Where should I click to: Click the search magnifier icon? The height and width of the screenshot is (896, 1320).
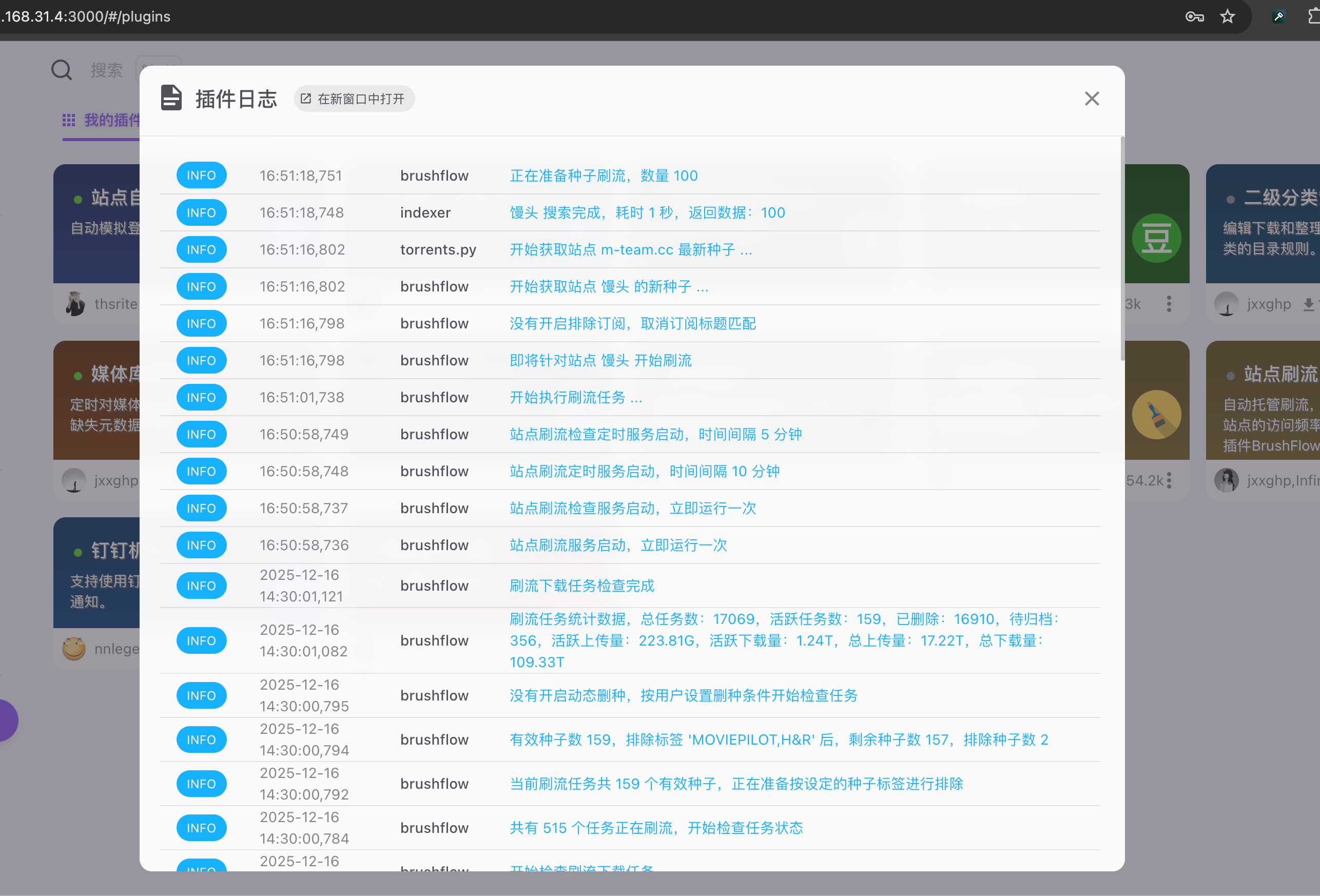coord(62,70)
